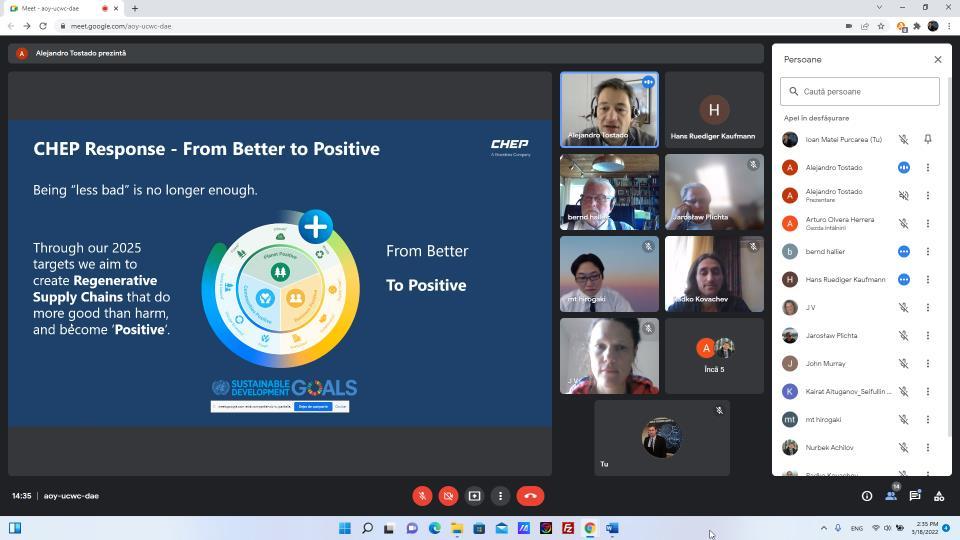
Task: Close the Meet browser tab
Action: click(x=116, y=9)
